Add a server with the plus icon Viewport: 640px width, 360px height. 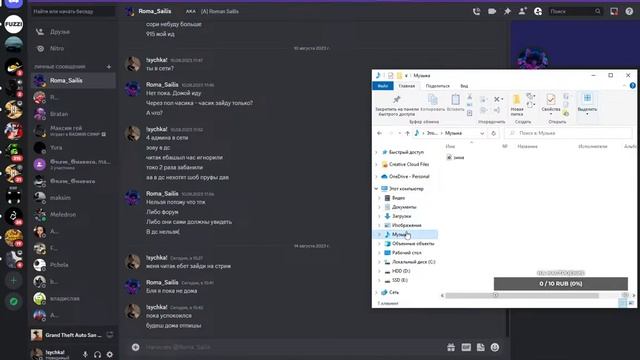pyautogui.click(x=13, y=280)
